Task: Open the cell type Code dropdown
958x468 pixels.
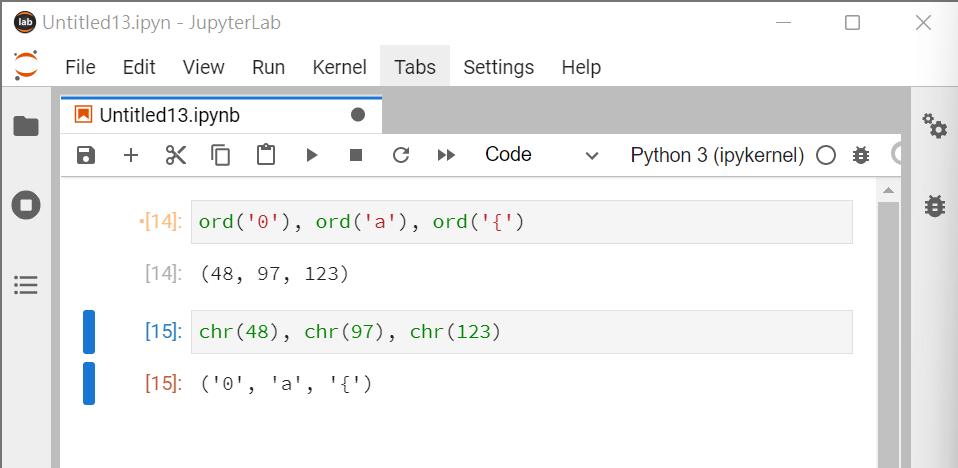Action: (541, 155)
